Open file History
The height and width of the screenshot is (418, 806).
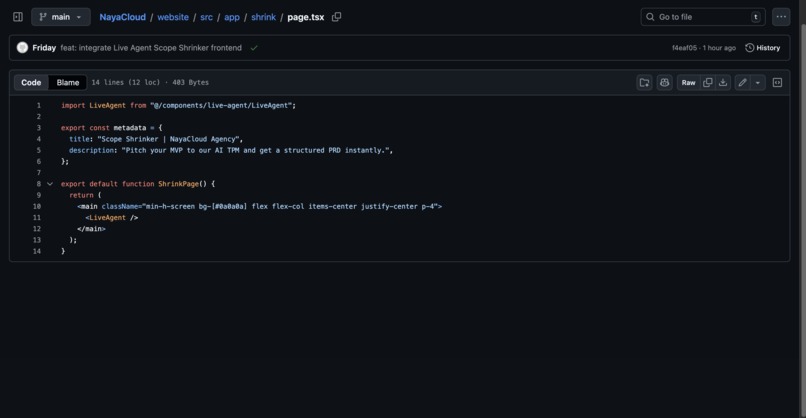tap(762, 48)
